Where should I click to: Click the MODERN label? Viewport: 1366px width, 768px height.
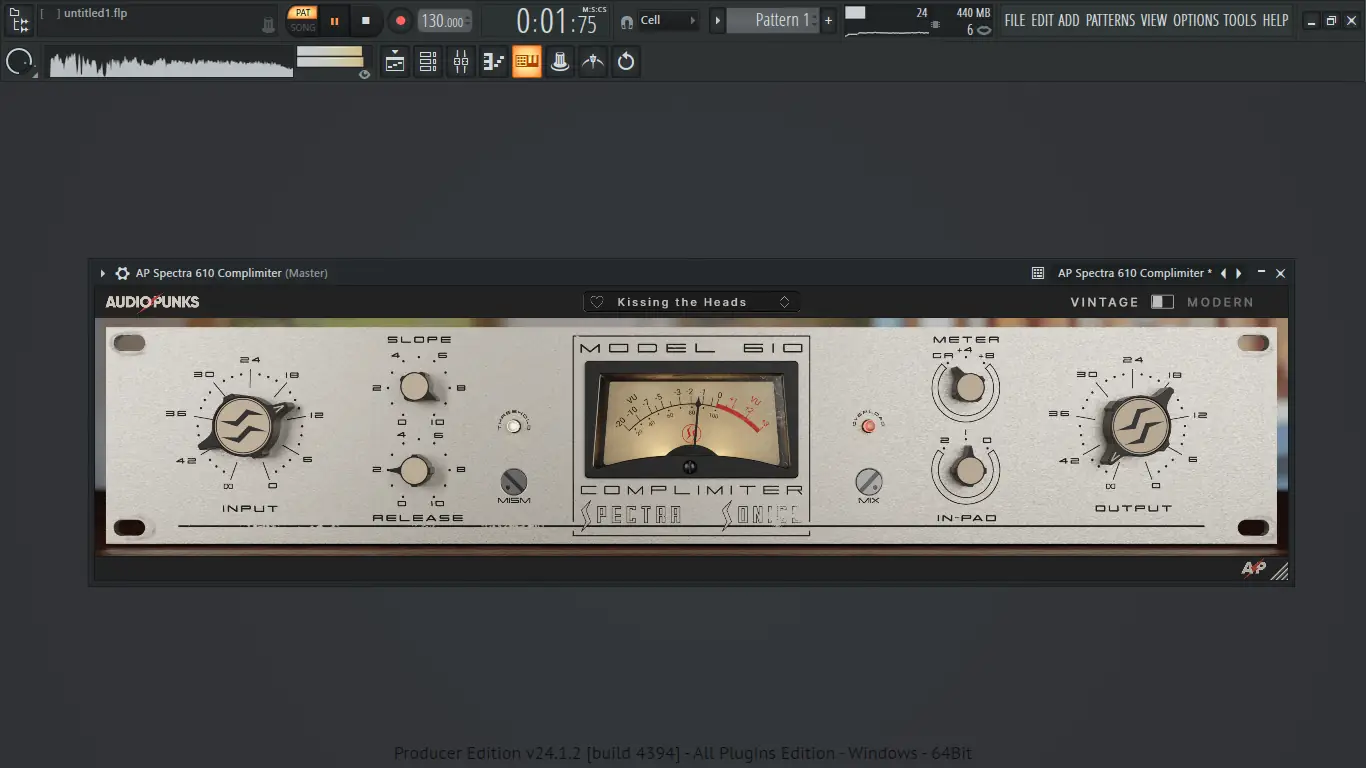1220,302
